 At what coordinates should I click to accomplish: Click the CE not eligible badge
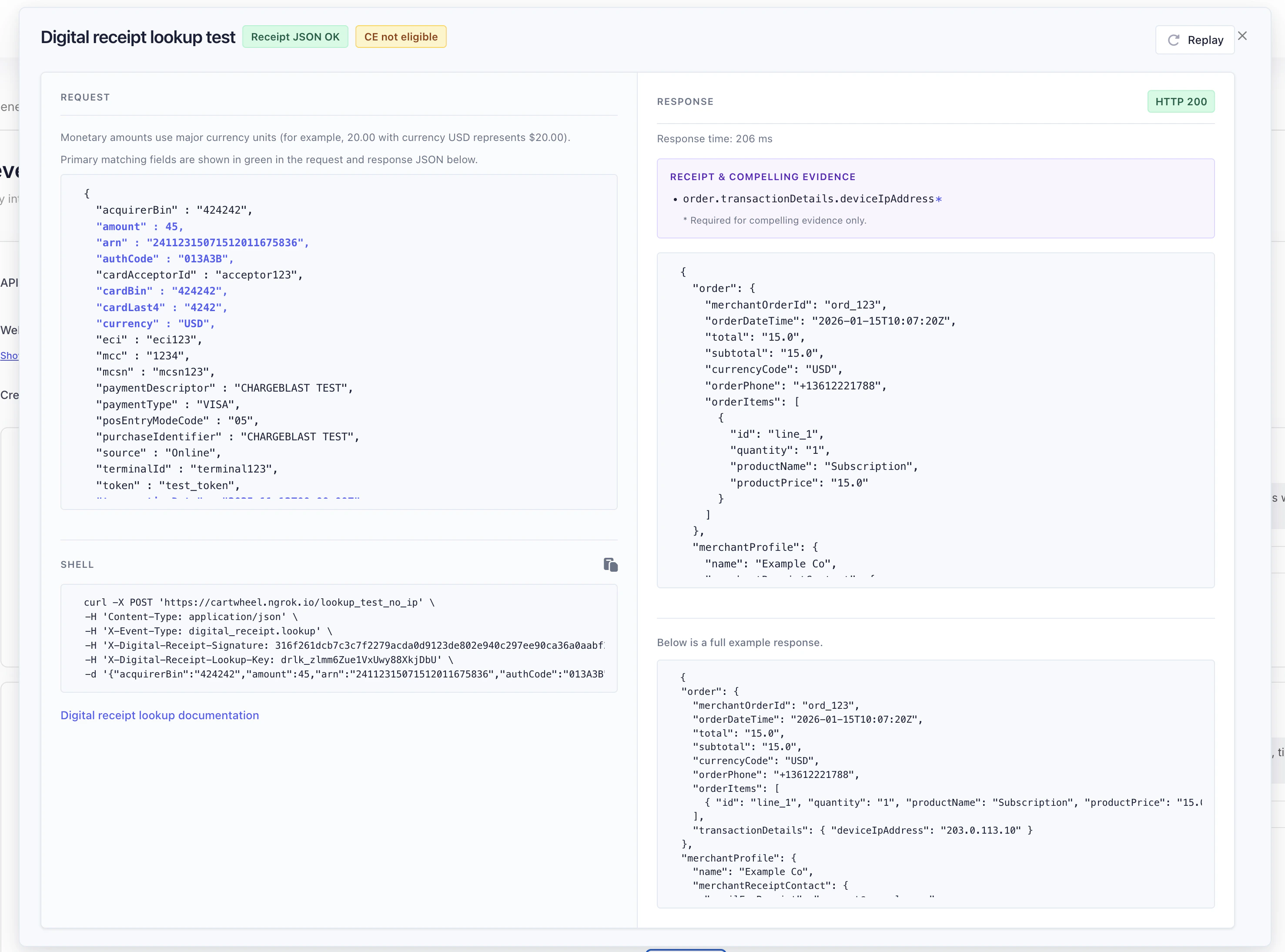[400, 37]
